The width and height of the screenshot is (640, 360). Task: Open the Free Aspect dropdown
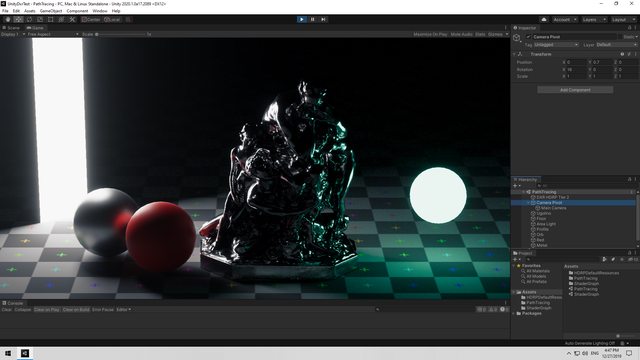(x=53, y=34)
